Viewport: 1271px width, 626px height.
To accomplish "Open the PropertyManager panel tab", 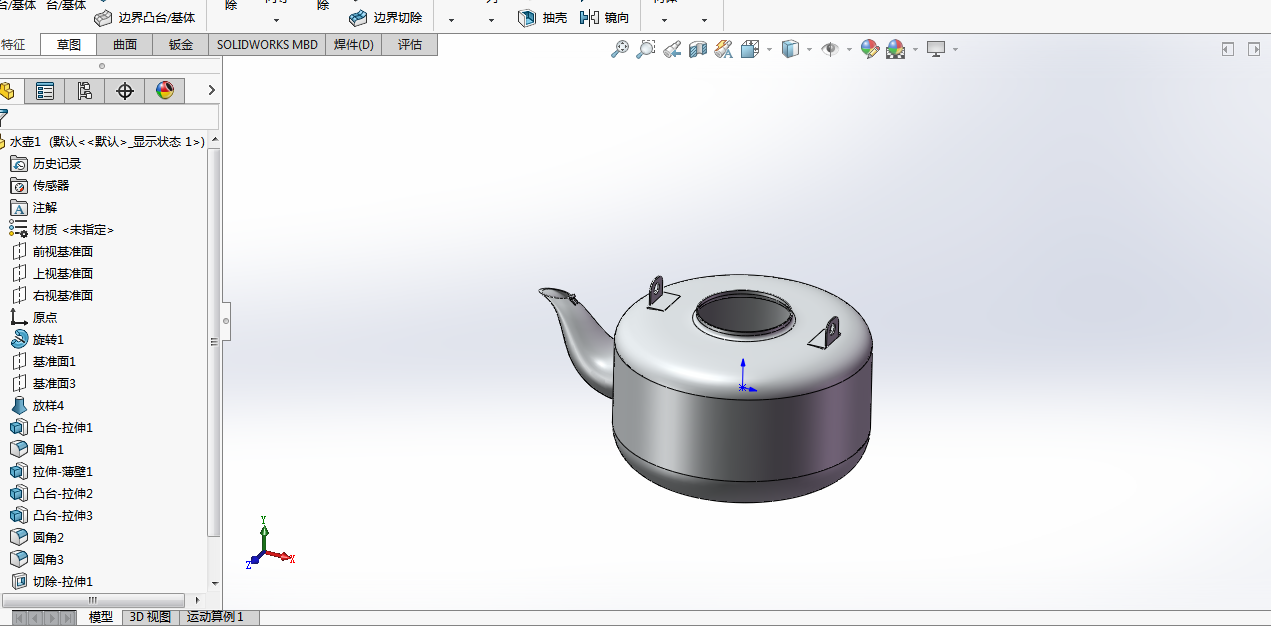I will 45,91.
